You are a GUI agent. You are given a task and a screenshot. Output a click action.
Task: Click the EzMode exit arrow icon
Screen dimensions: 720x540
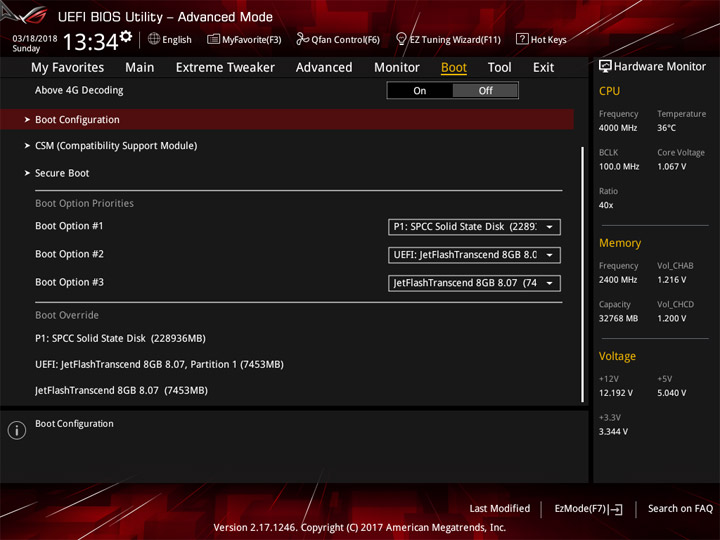617,509
